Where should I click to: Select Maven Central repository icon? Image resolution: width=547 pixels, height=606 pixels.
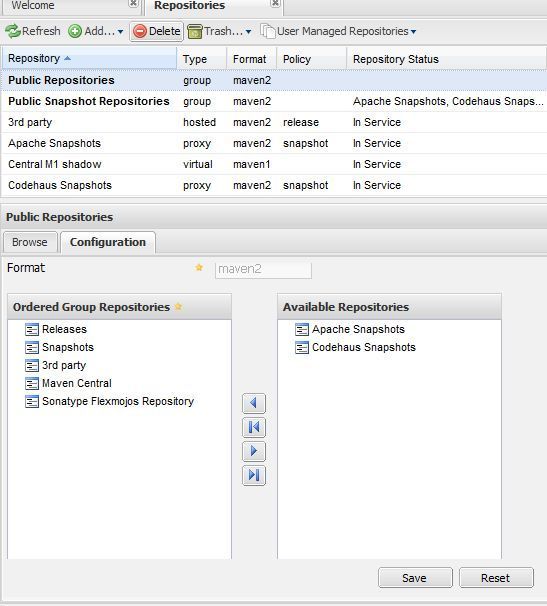click(x=32, y=383)
